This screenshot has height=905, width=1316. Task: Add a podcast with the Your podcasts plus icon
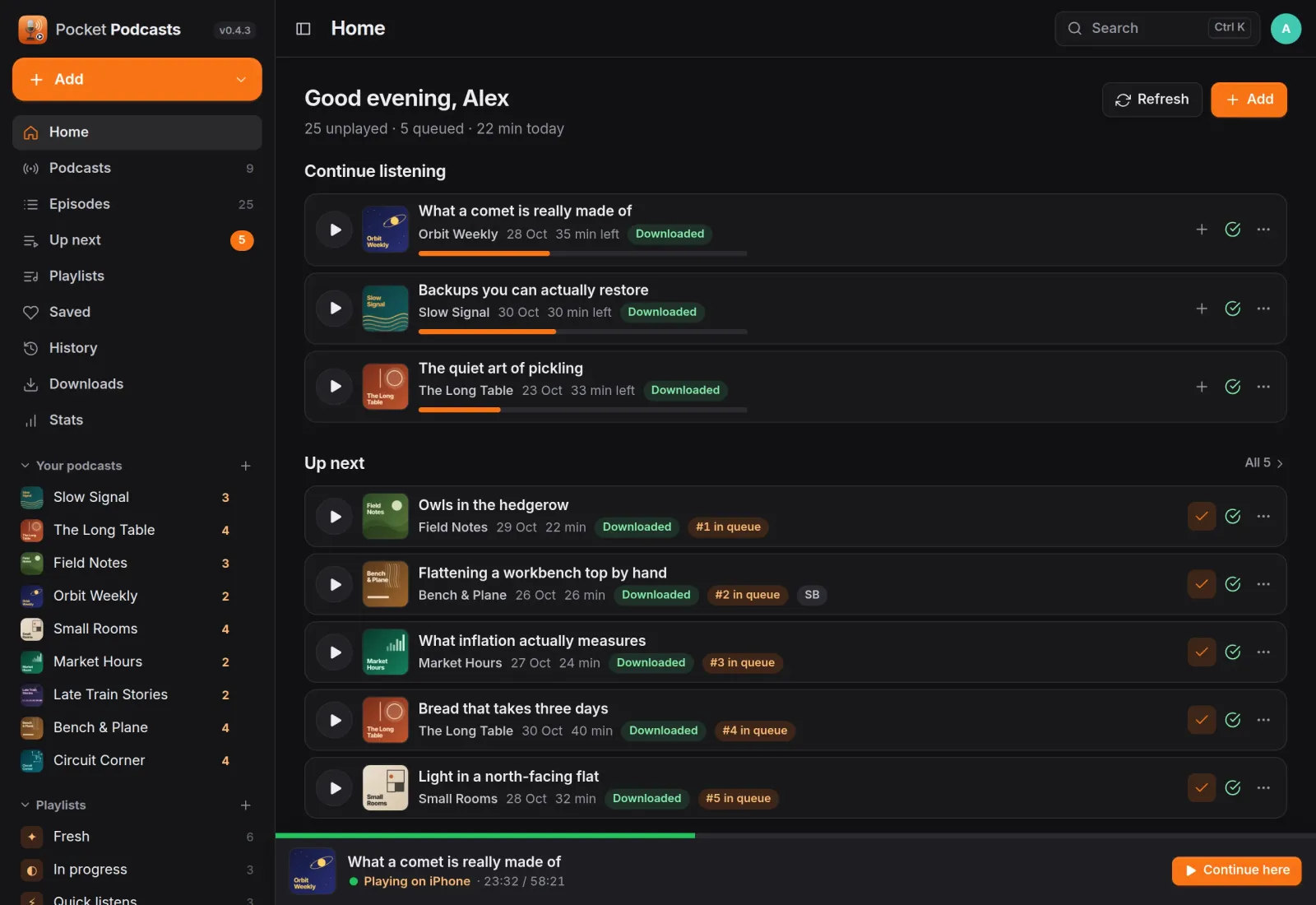point(245,466)
